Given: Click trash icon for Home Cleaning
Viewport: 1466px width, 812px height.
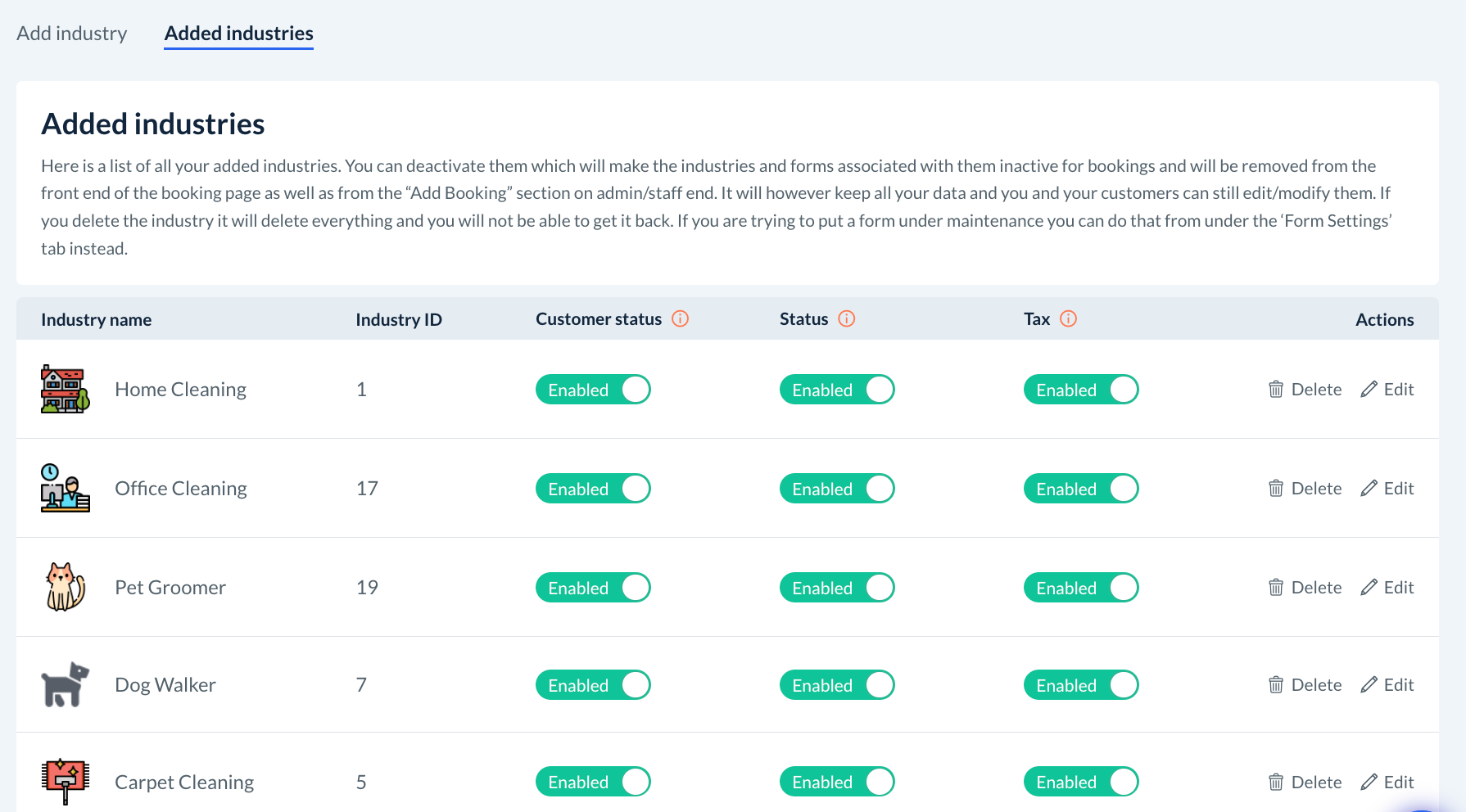Looking at the screenshot, I should pos(1275,390).
